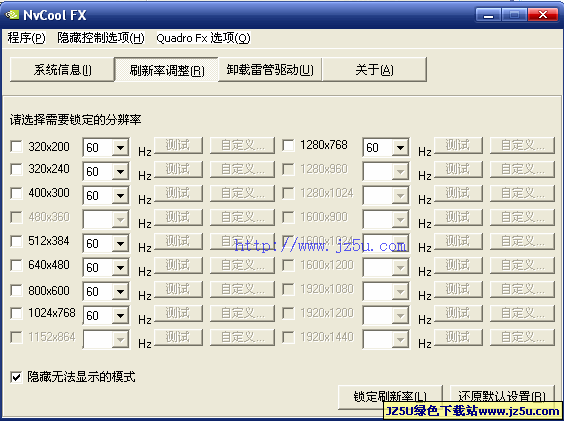Uncheck 隐藏无法显示的模式 checkbox

coord(16,377)
